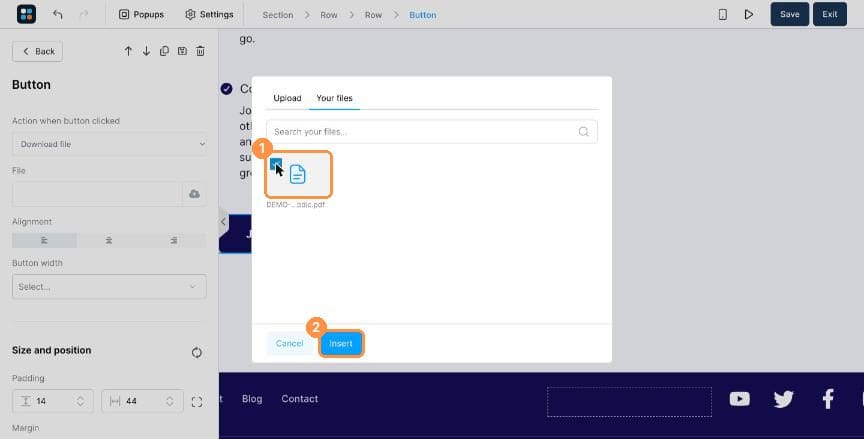Preview the page with play icon
Screen dimensions: 864x439
tap(748, 15)
